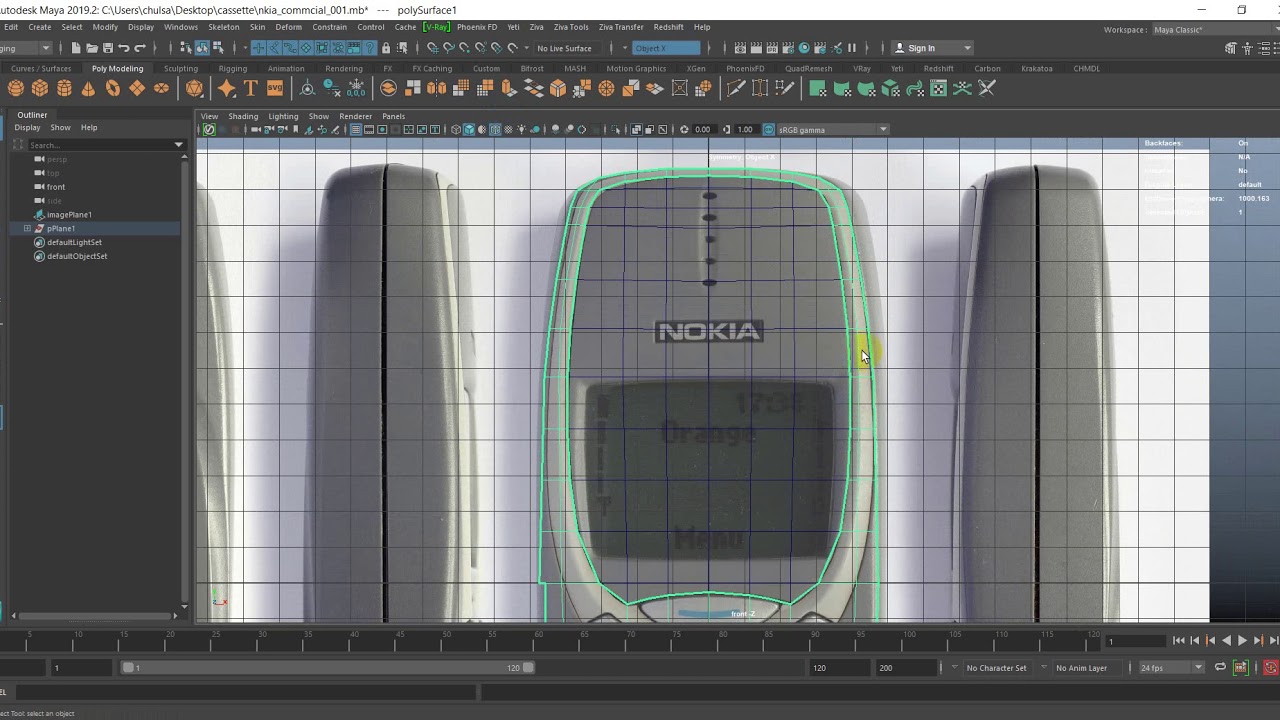The height and width of the screenshot is (720, 1280).
Task: Click the viewport gamma value field 1.00
Action: [x=745, y=129]
